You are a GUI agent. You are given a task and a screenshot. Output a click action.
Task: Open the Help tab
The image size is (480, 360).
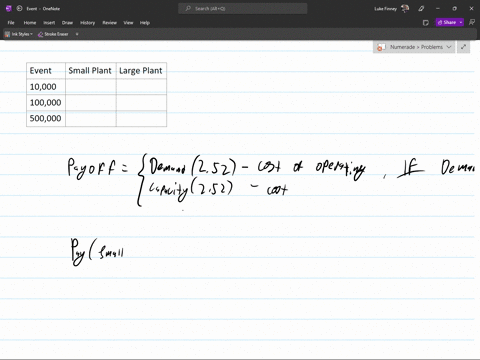click(145, 23)
